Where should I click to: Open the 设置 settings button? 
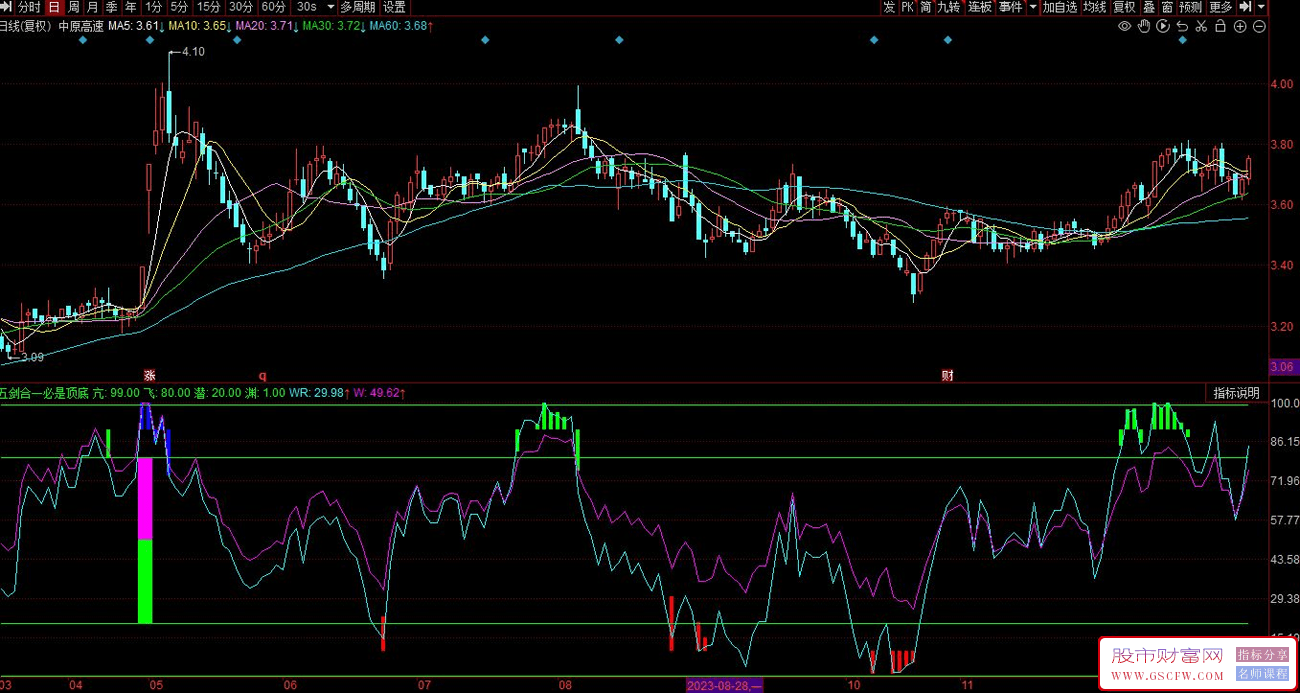pyautogui.click(x=394, y=7)
